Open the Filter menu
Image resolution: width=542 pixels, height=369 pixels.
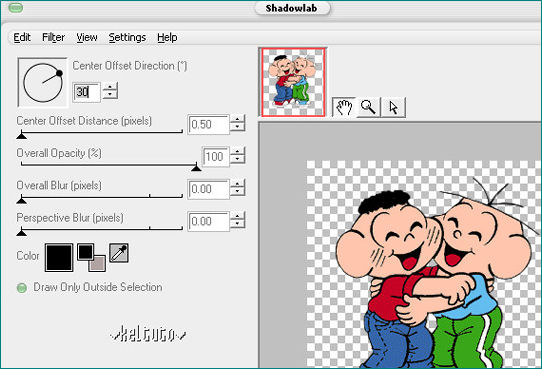pos(53,37)
